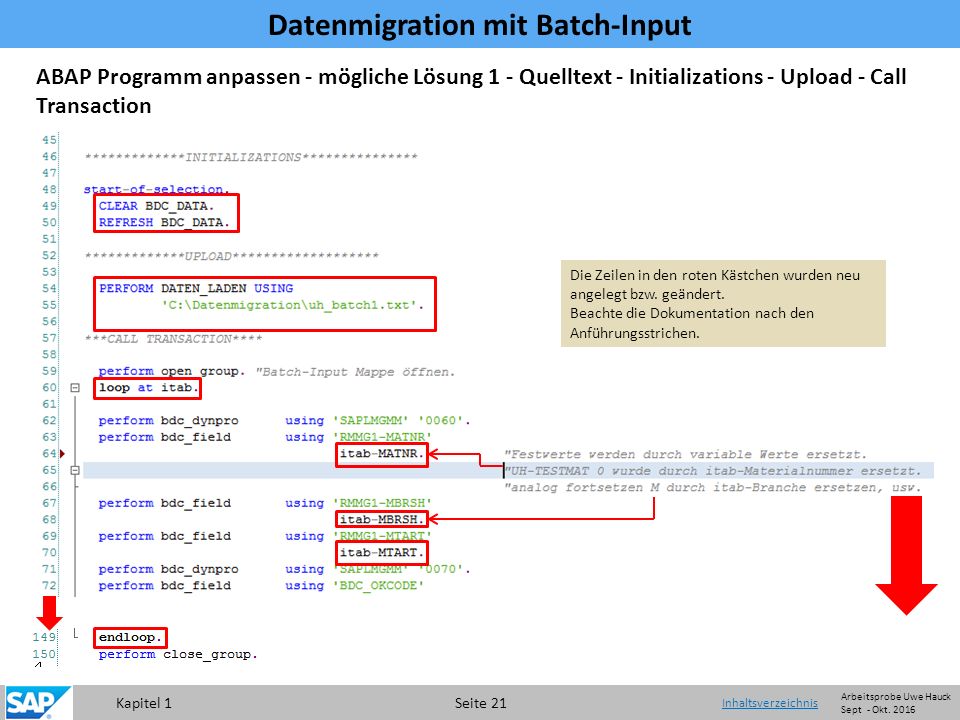This screenshot has width=960, height=720.
Task: Collapse the loop block at line 60
Action: click(x=75, y=388)
